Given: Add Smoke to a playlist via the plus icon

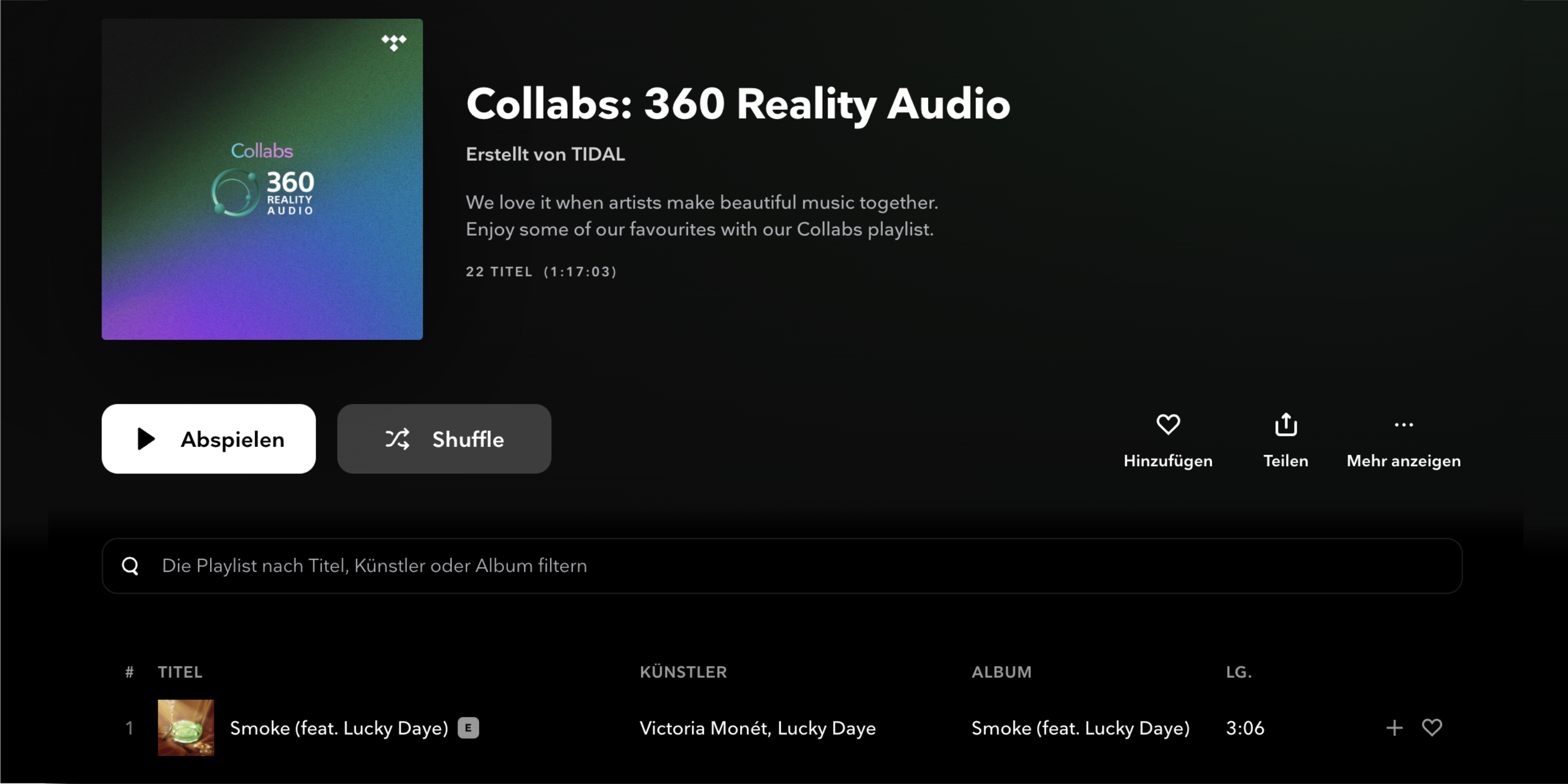Looking at the screenshot, I should 1393,728.
